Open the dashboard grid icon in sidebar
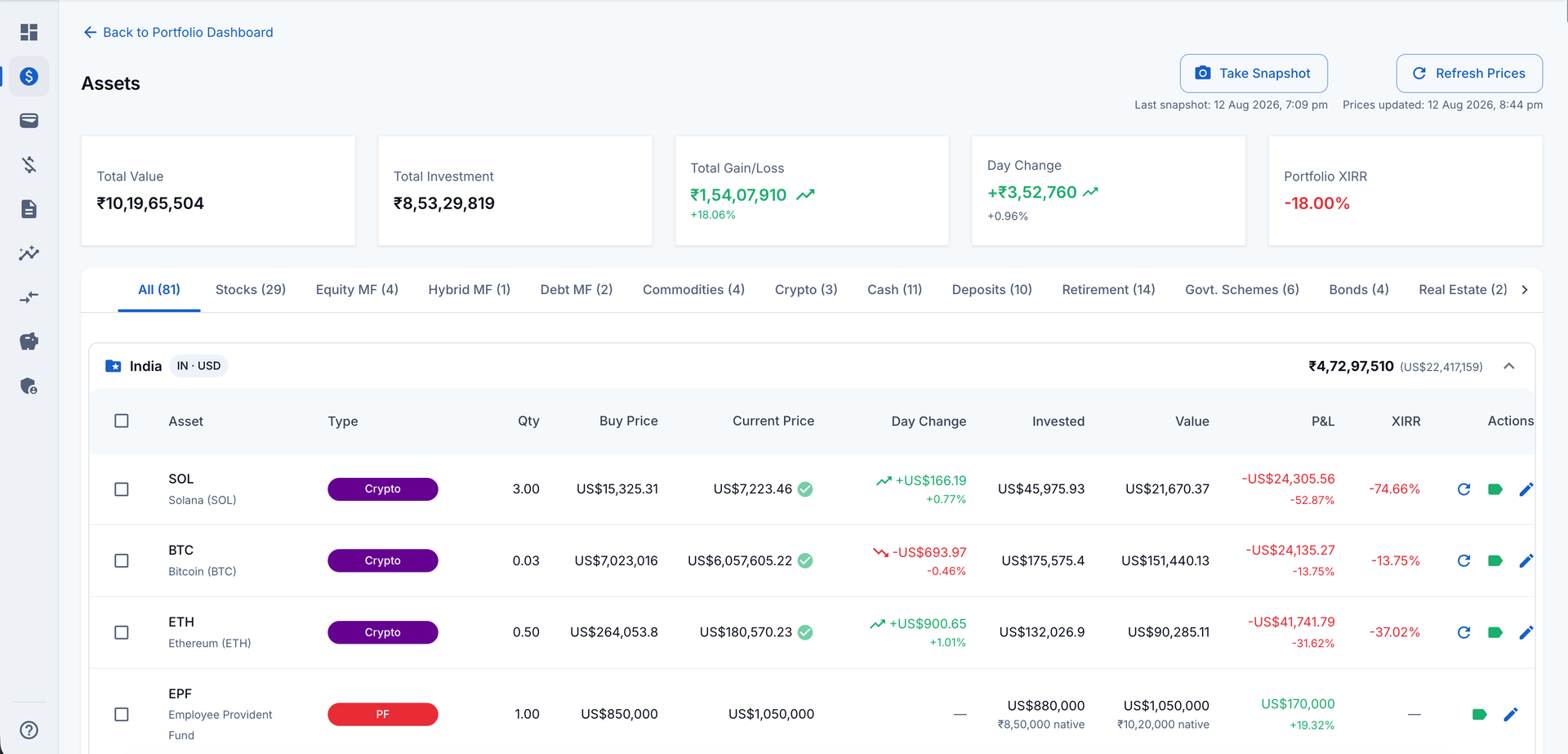Screen dimensions: 1568x754 (x=29, y=32)
